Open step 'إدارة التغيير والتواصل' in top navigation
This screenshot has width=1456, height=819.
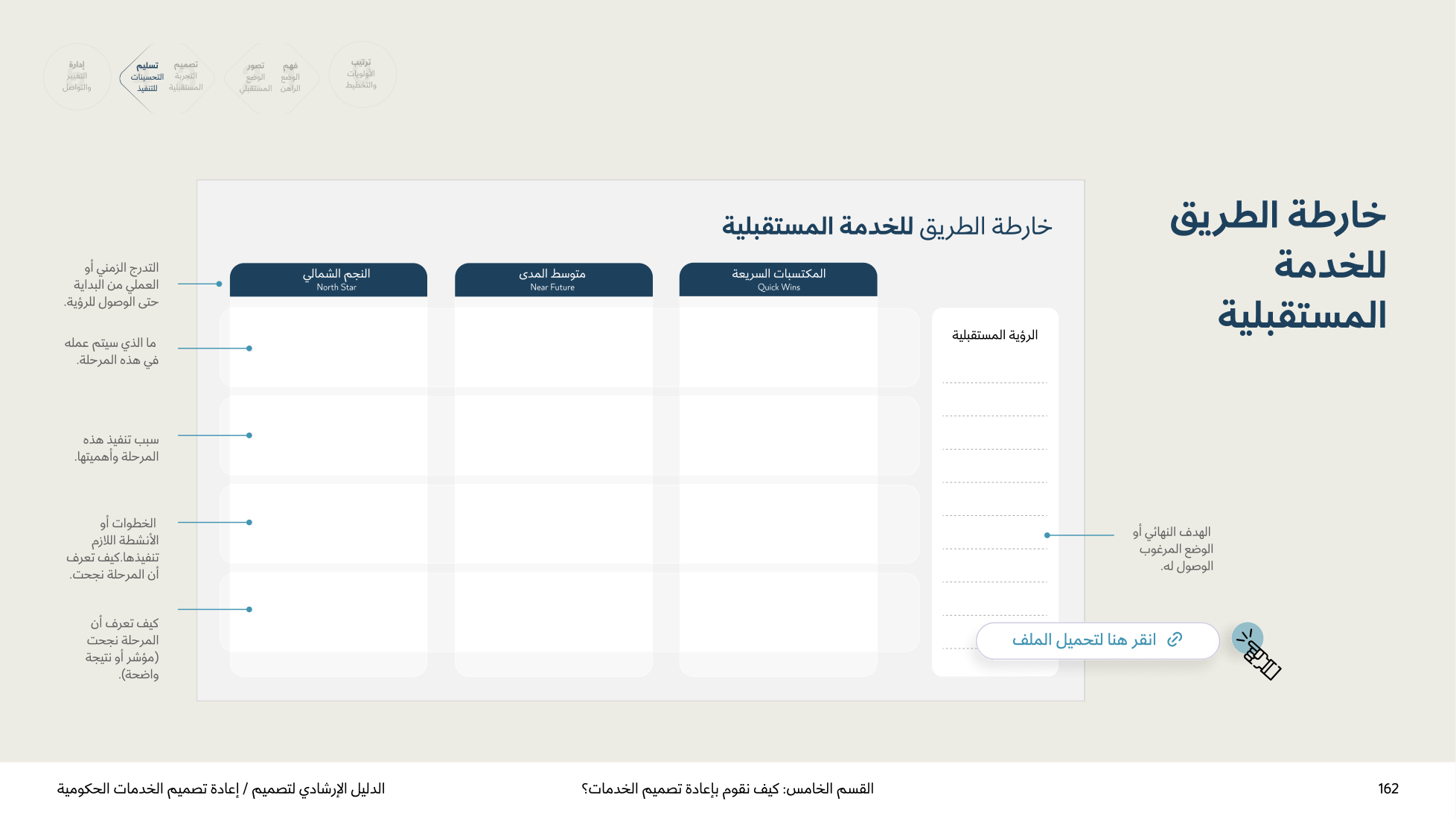pos(77,76)
